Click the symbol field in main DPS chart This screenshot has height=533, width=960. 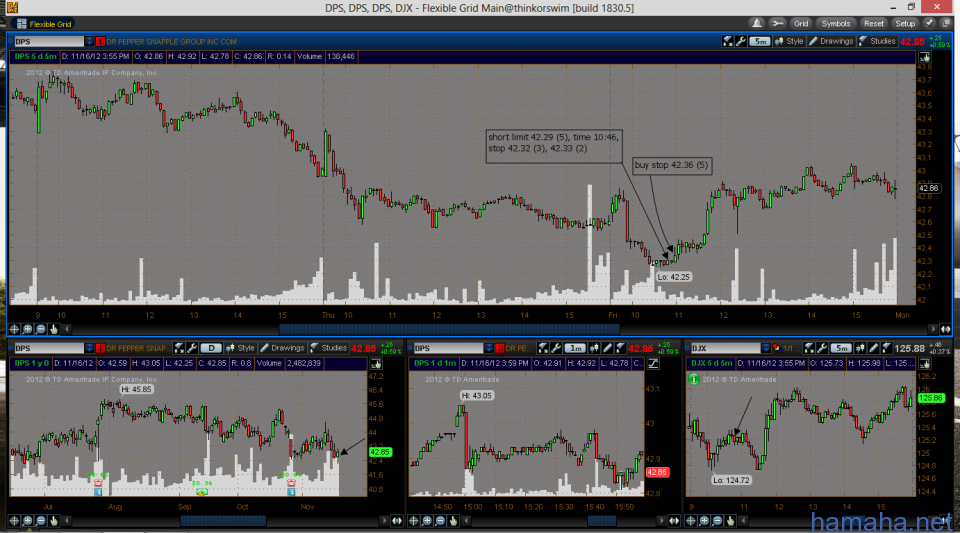48,42
